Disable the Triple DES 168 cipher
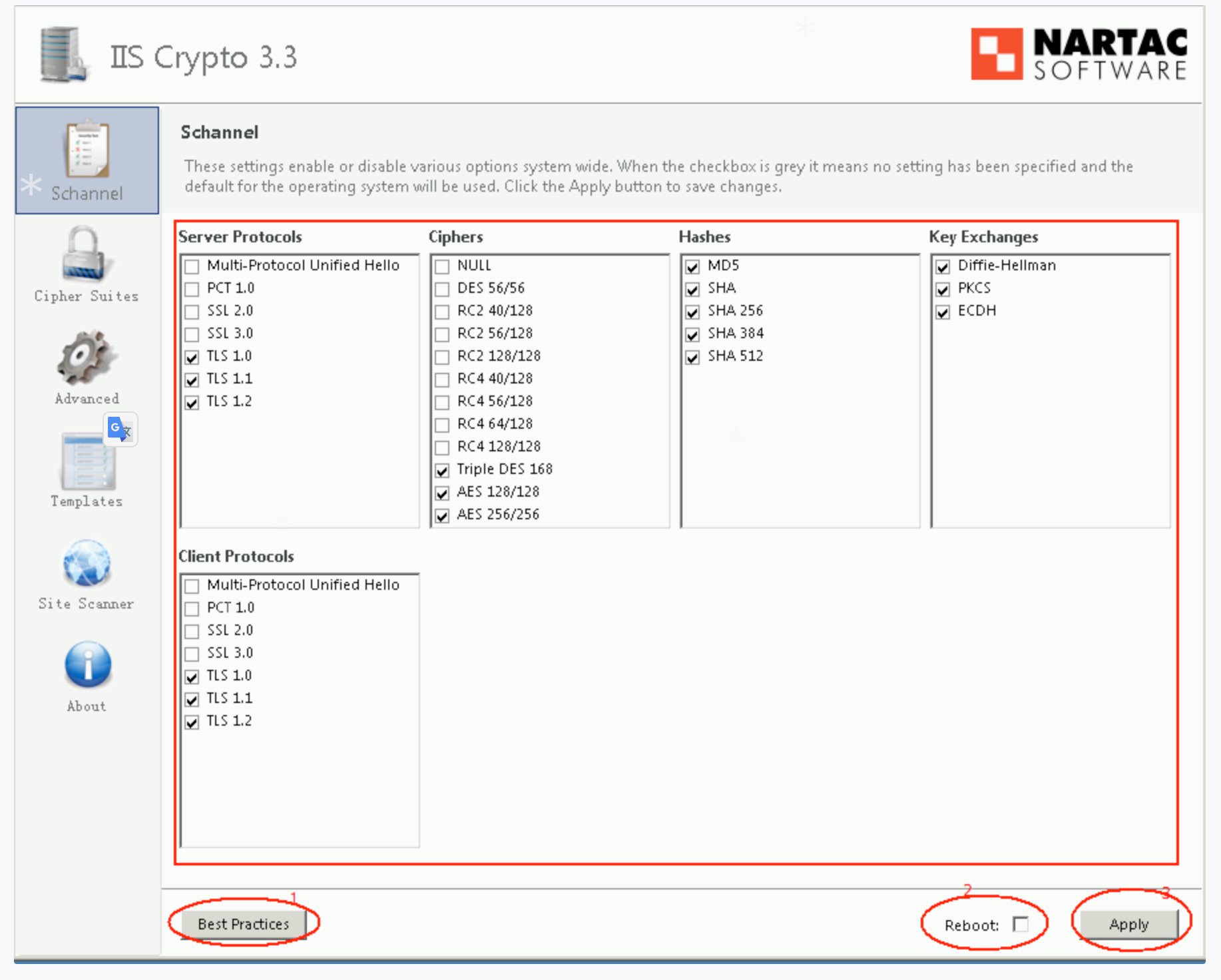Image resolution: width=1221 pixels, height=980 pixels. coord(442,471)
